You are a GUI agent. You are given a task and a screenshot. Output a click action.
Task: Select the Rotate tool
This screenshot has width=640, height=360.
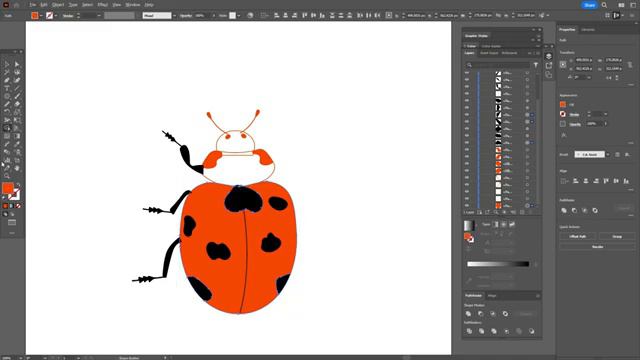7,112
